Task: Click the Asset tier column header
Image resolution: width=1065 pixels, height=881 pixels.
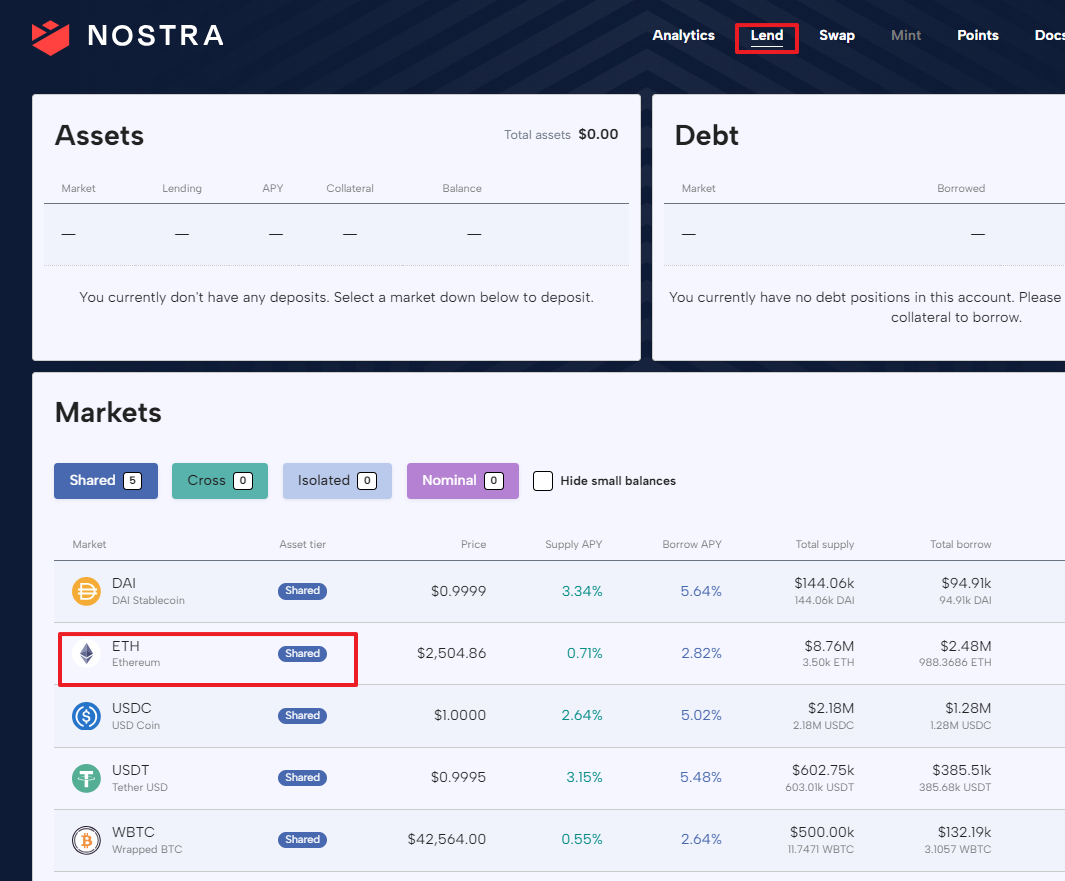Action: (x=302, y=544)
